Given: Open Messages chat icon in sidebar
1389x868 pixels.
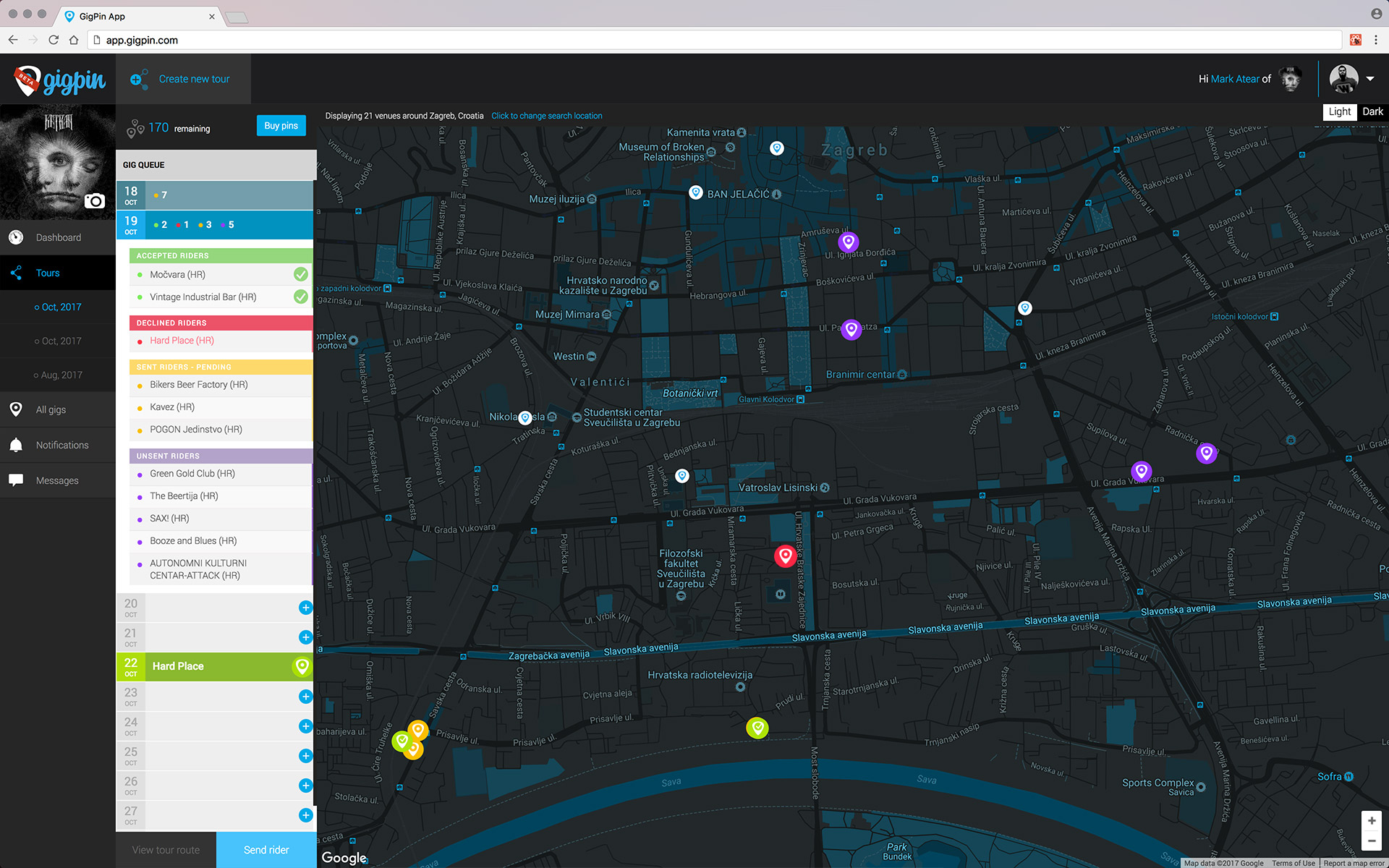Looking at the screenshot, I should point(16,480).
